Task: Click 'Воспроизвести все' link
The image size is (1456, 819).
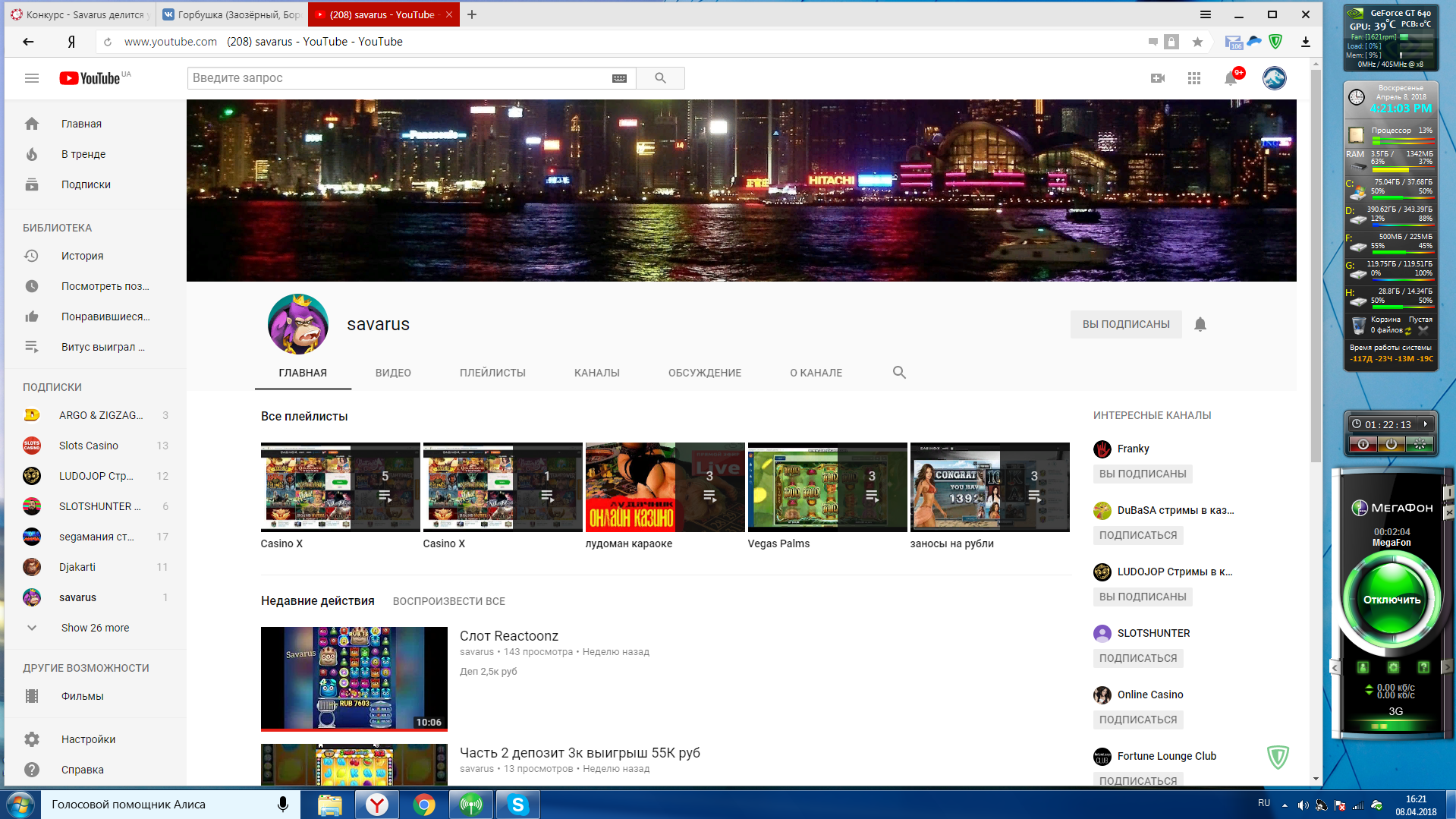Action: [x=448, y=601]
